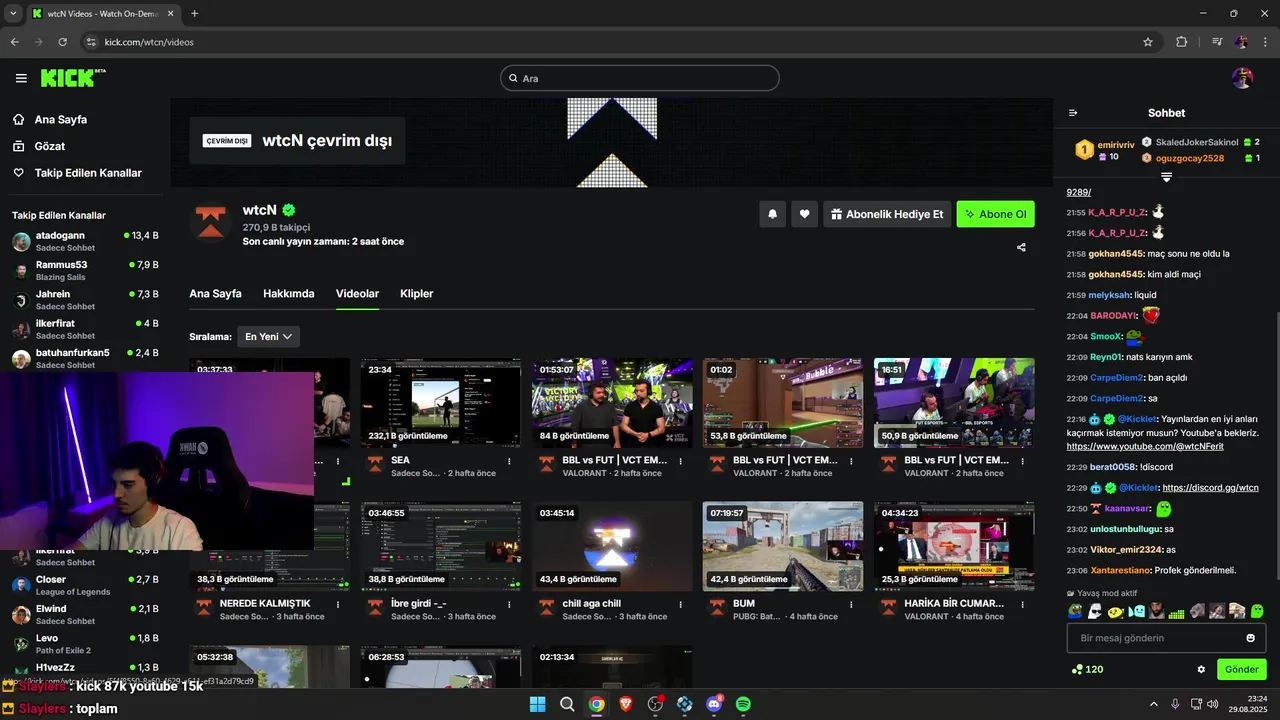Screen dimensions: 1280x720
Task: Open the 01:53:07 BBL vs FUT thumbnail
Action: pos(612,403)
